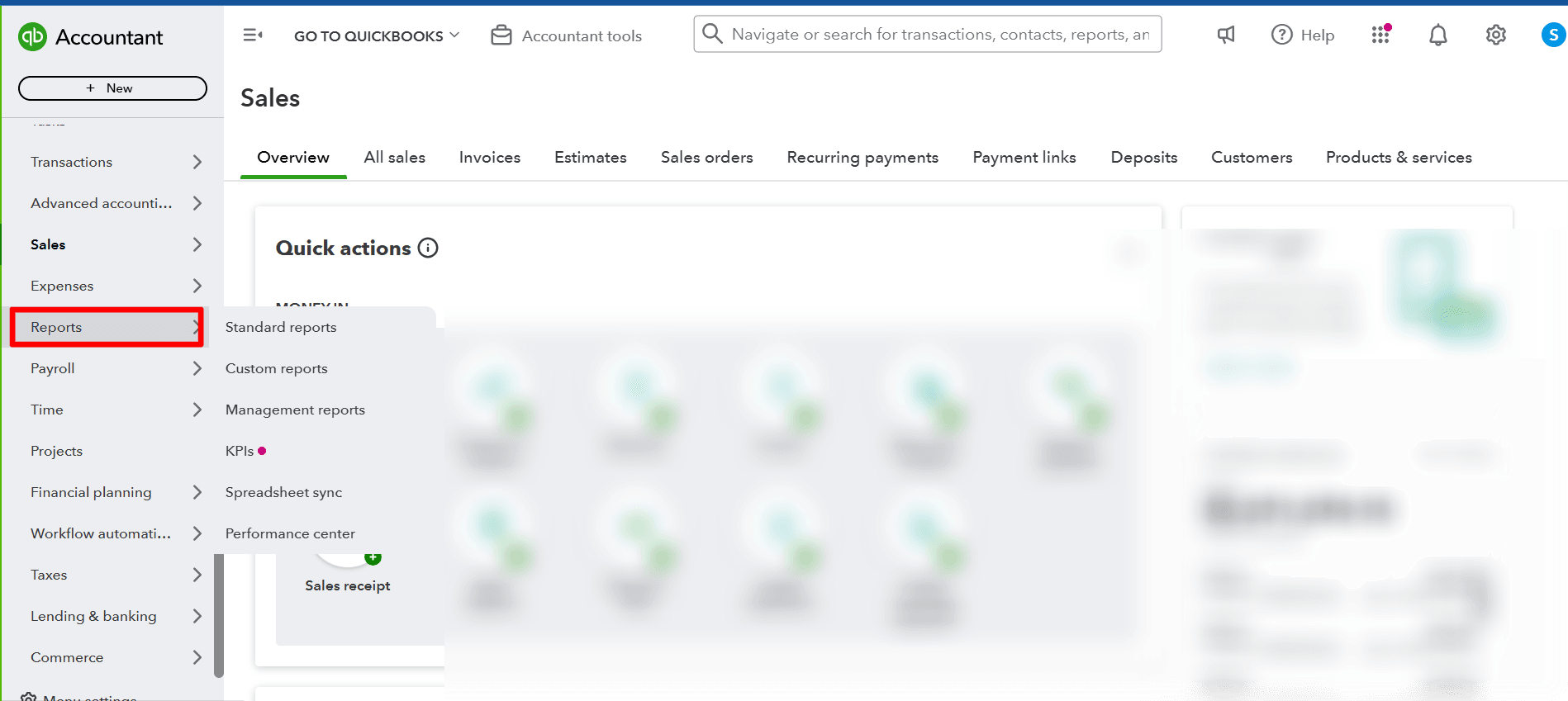Switch to Products & services tab
The image size is (1568, 701).
[1399, 157]
